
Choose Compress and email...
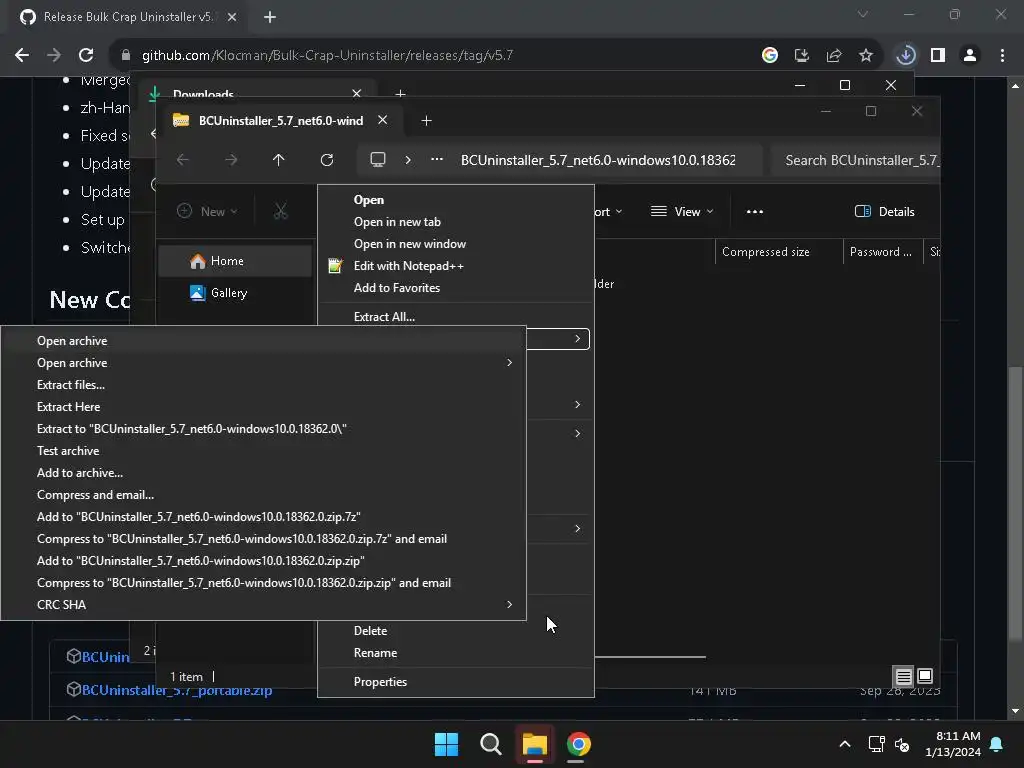pos(263,495)
